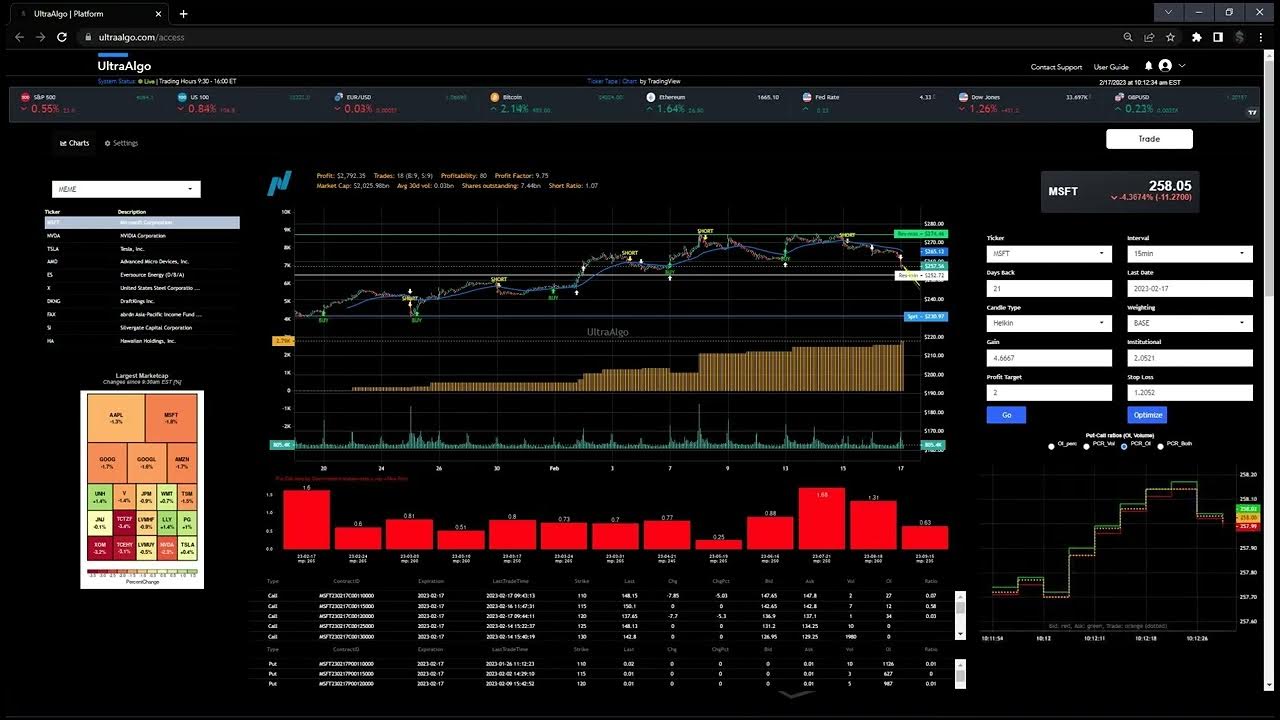Open the browser extensions puzzle icon
This screenshot has width=1280, height=720.
[1197, 37]
